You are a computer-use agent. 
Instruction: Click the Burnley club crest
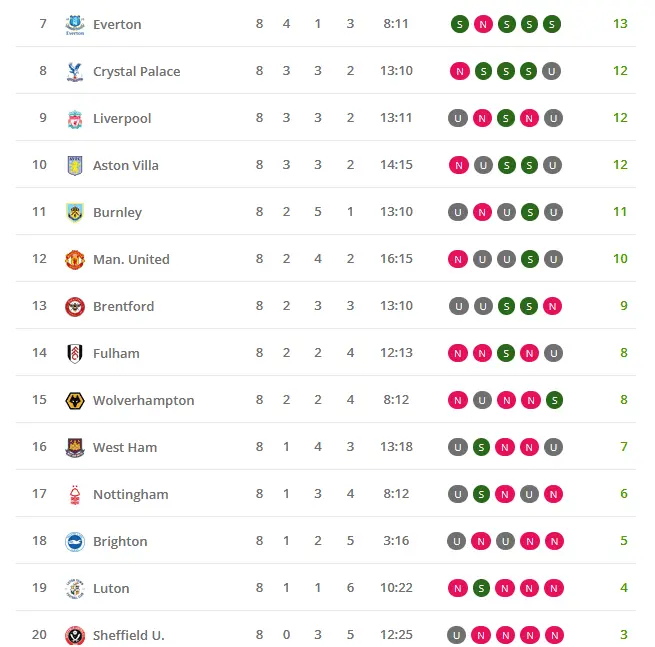click(x=75, y=212)
